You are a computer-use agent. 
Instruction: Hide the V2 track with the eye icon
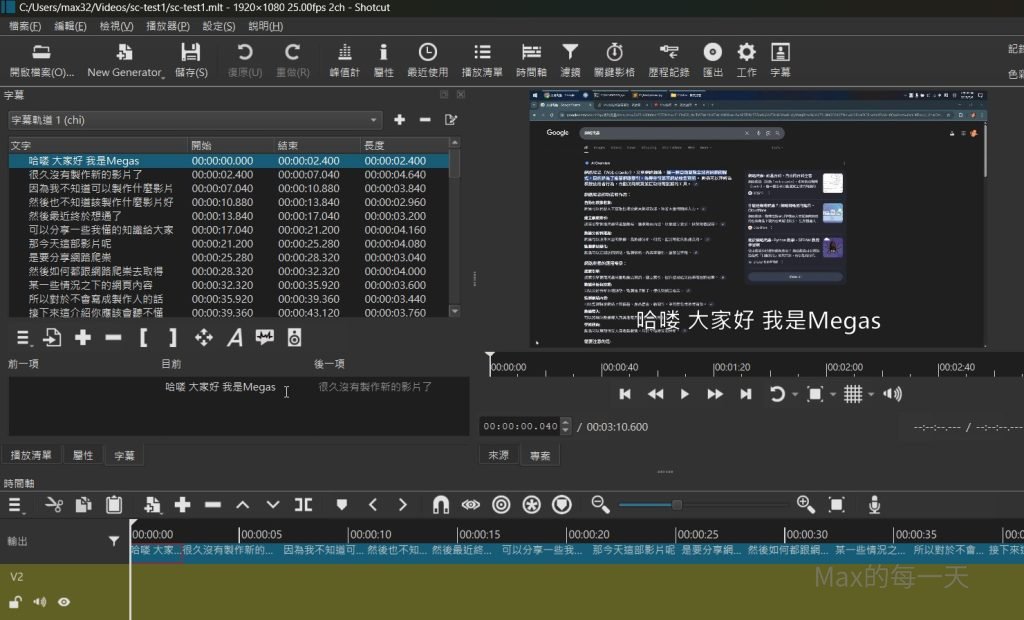coord(64,602)
